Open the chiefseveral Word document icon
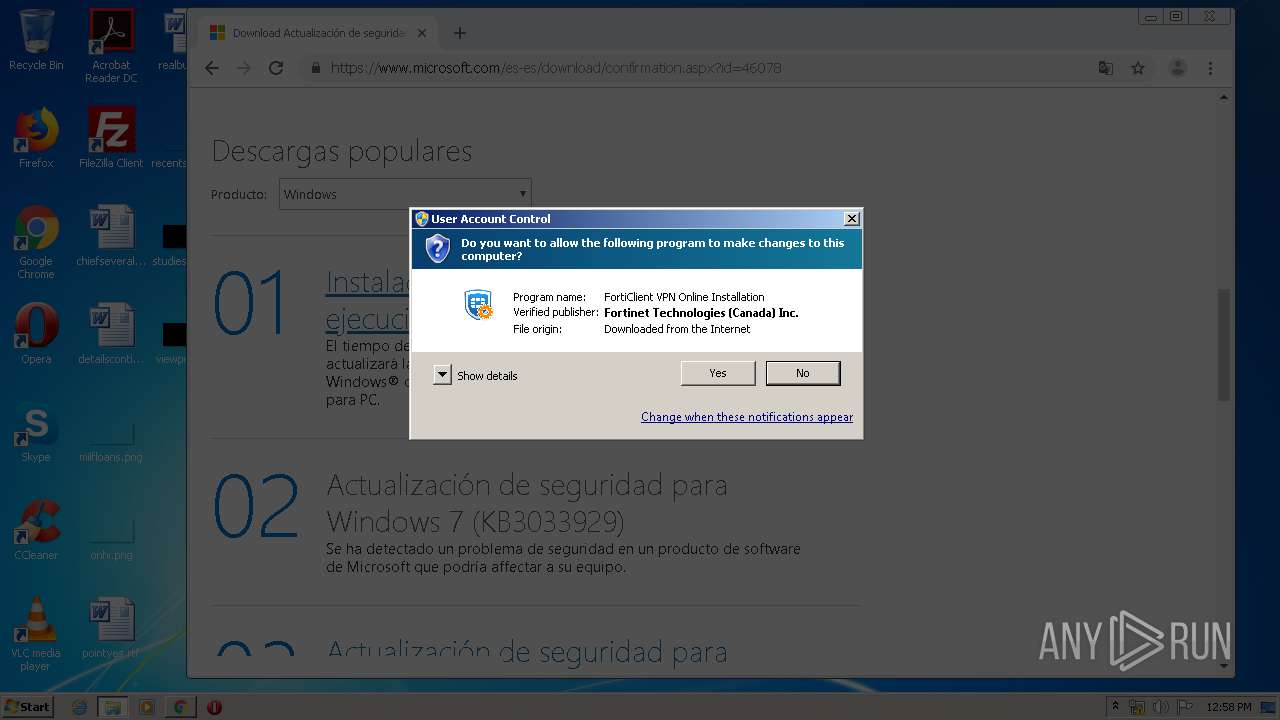 coord(111,236)
